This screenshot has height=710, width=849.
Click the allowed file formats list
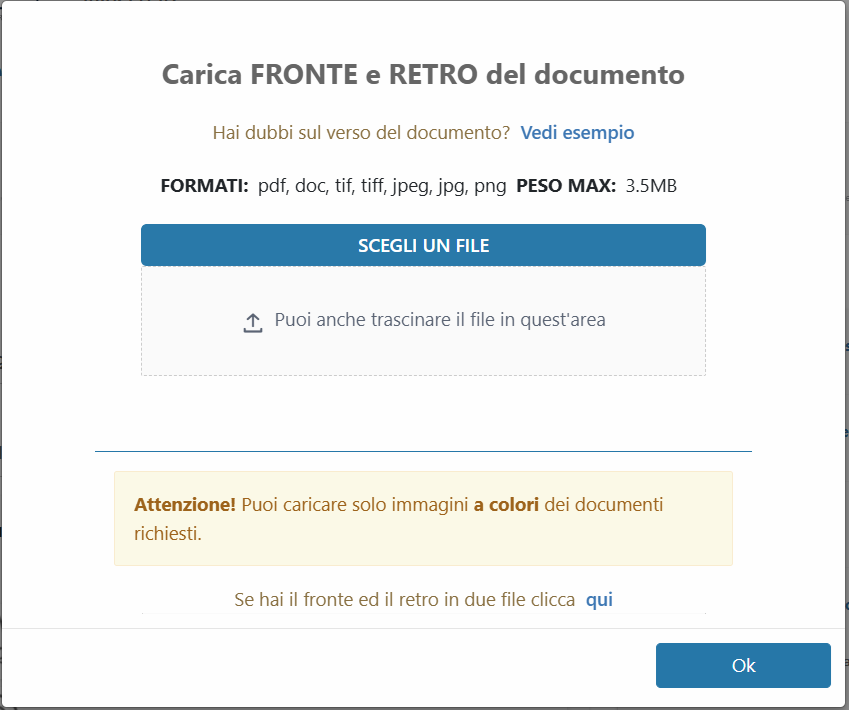click(x=382, y=186)
